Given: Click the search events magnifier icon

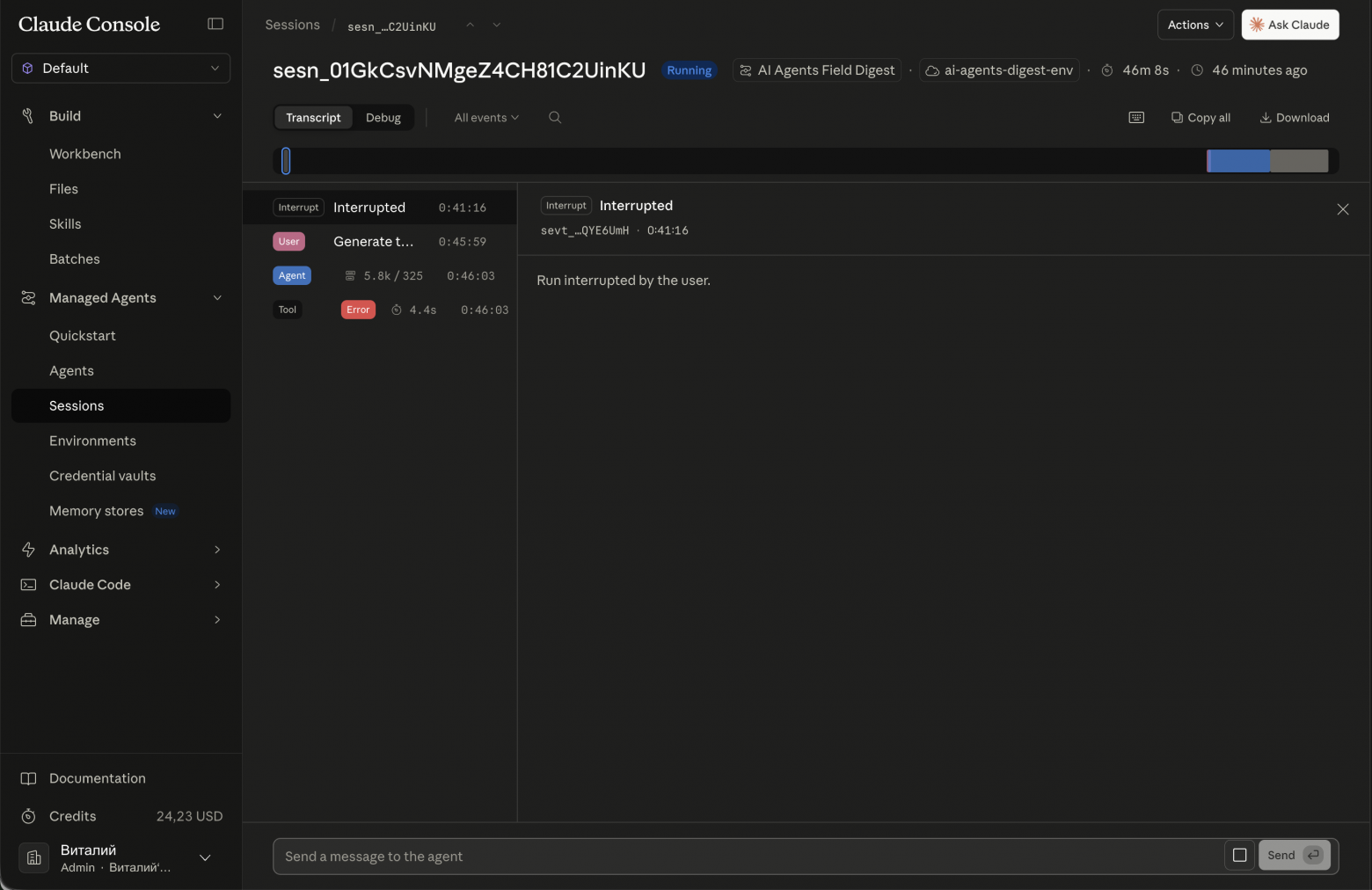Looking at the screenshot, I should pos(555,118).
